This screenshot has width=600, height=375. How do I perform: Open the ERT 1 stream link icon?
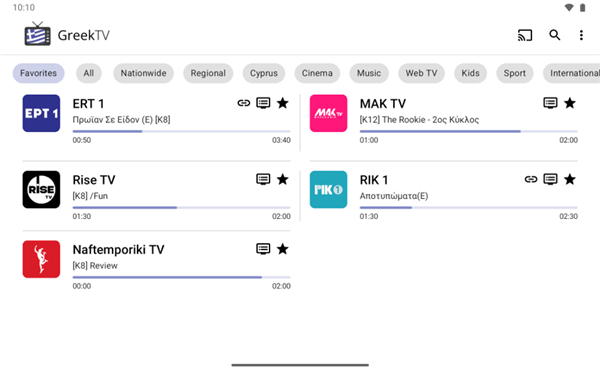click(244, 103)
